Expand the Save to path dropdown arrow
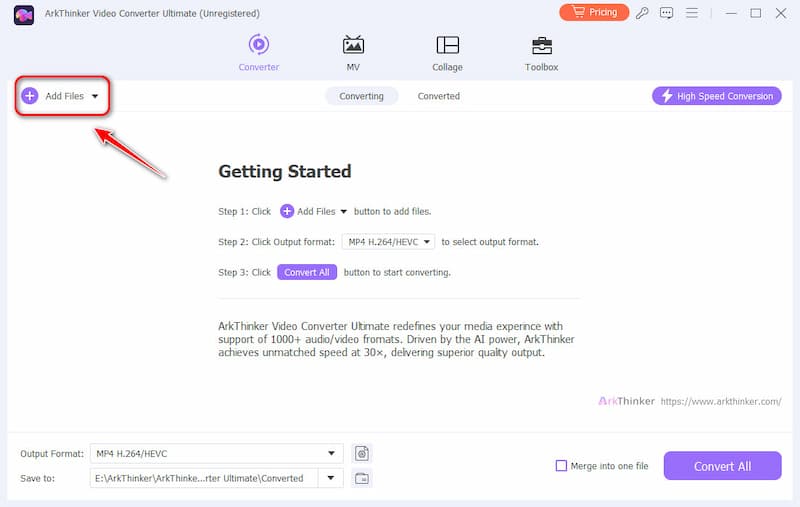The width and height of the screenshot is (800, 507). click(x=331, y=478)
